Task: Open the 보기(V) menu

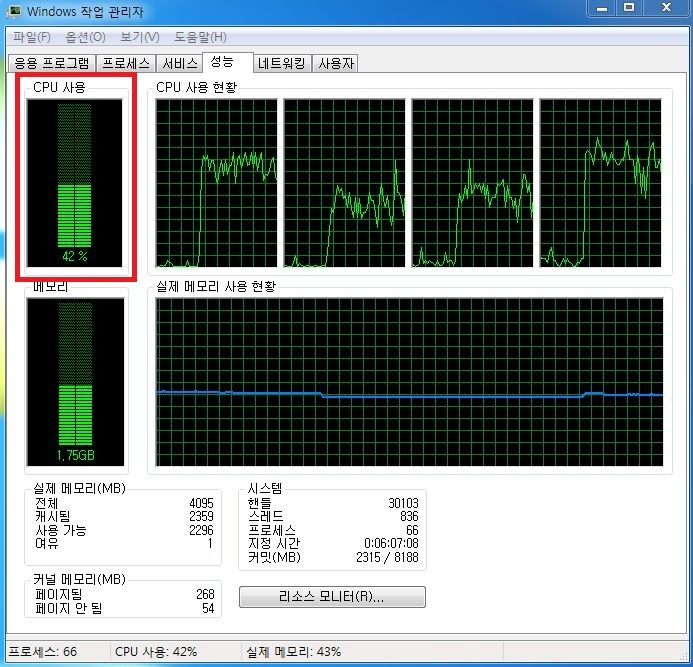Action: pos(140,37)
